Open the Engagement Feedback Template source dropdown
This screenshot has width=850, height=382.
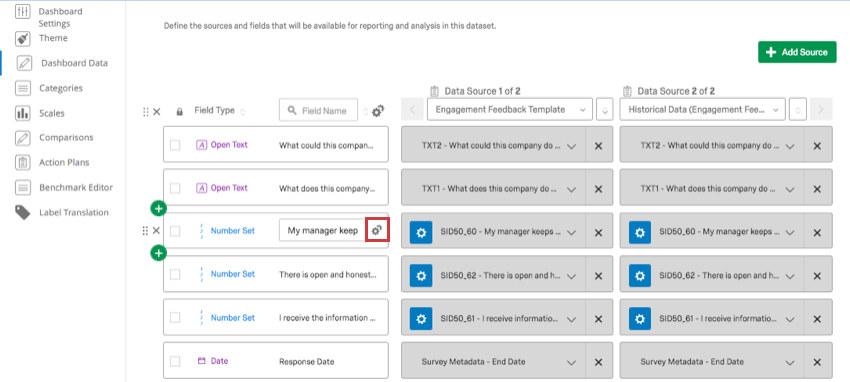click(510, 109)
